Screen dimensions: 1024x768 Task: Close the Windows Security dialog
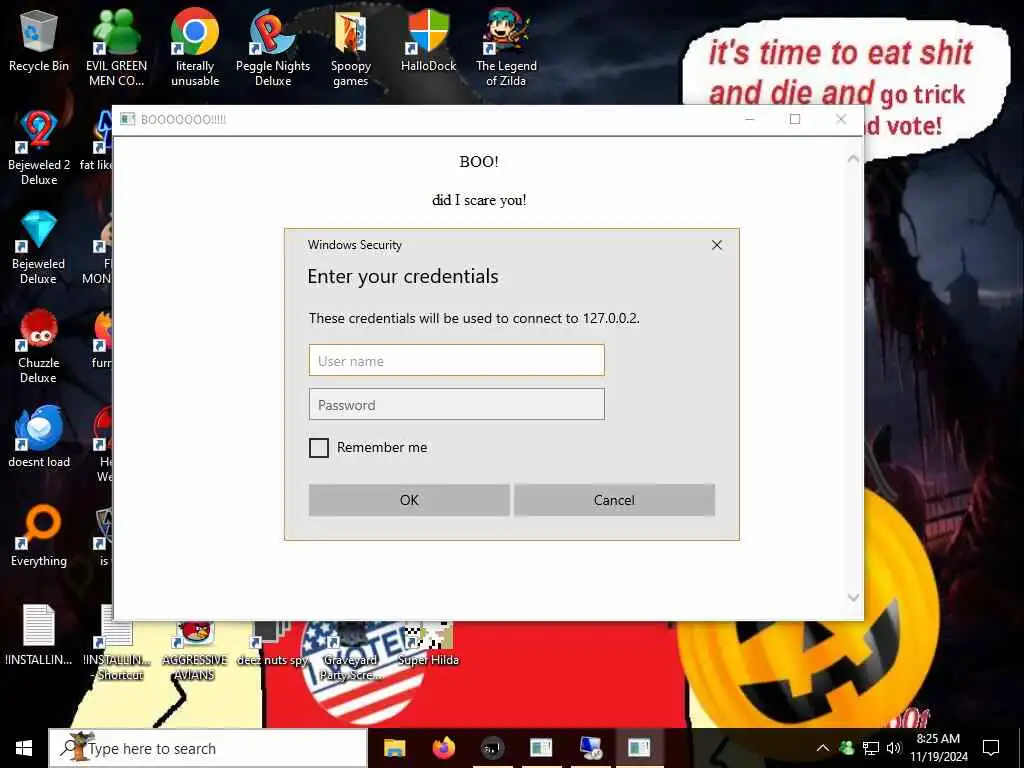(x=716, y=245)
